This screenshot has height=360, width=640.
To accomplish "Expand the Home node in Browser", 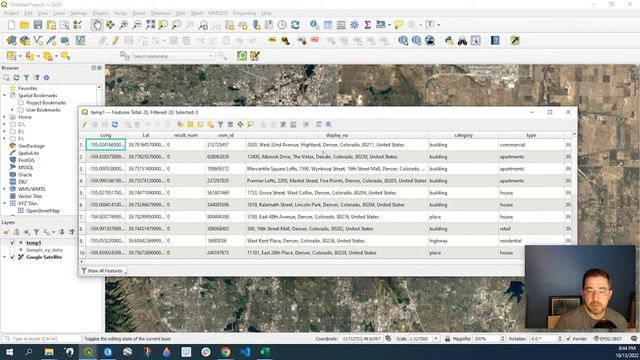I will click(x=4, y=117).
